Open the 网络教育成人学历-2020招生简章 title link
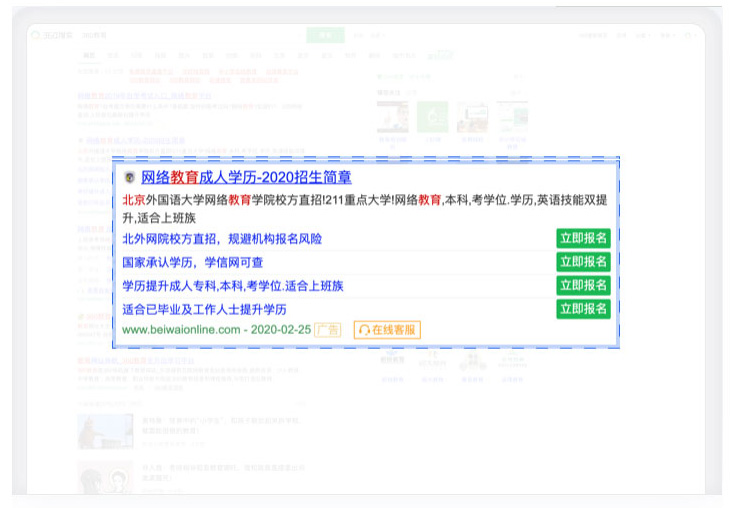The width and height of the screenshot is (732, 508). click(x=246, y=178)
